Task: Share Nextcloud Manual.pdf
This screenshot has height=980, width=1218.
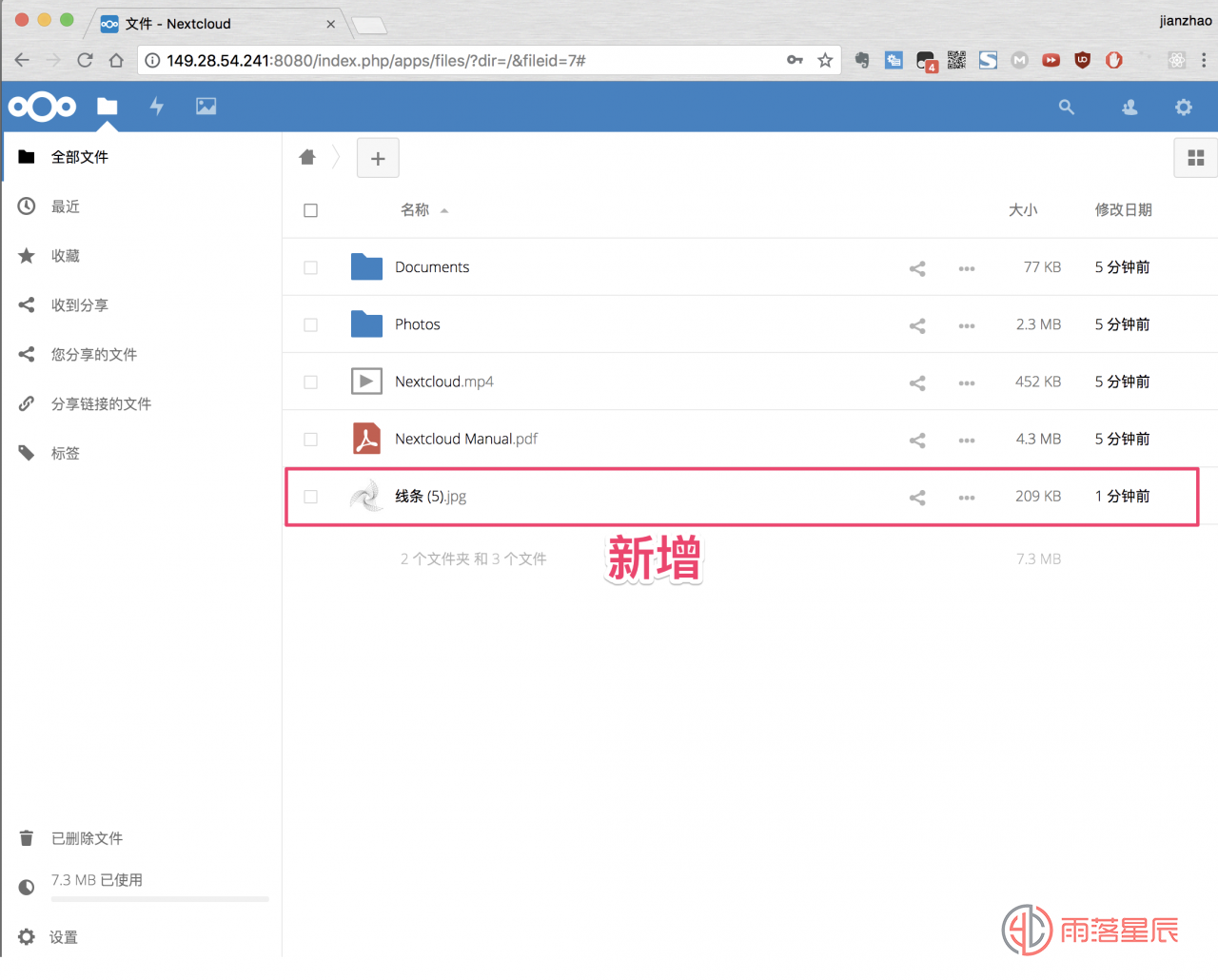Action: tap(917, 440)
